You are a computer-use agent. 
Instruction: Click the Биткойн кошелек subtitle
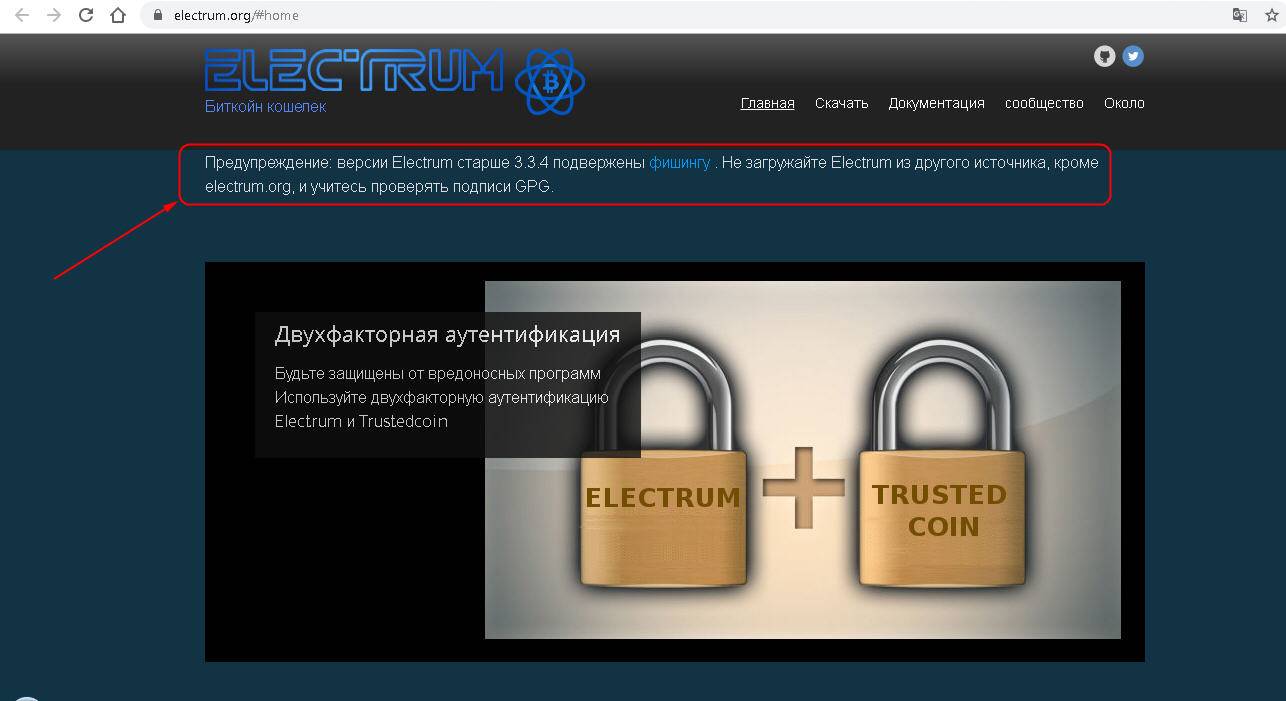tap(265, 106)
